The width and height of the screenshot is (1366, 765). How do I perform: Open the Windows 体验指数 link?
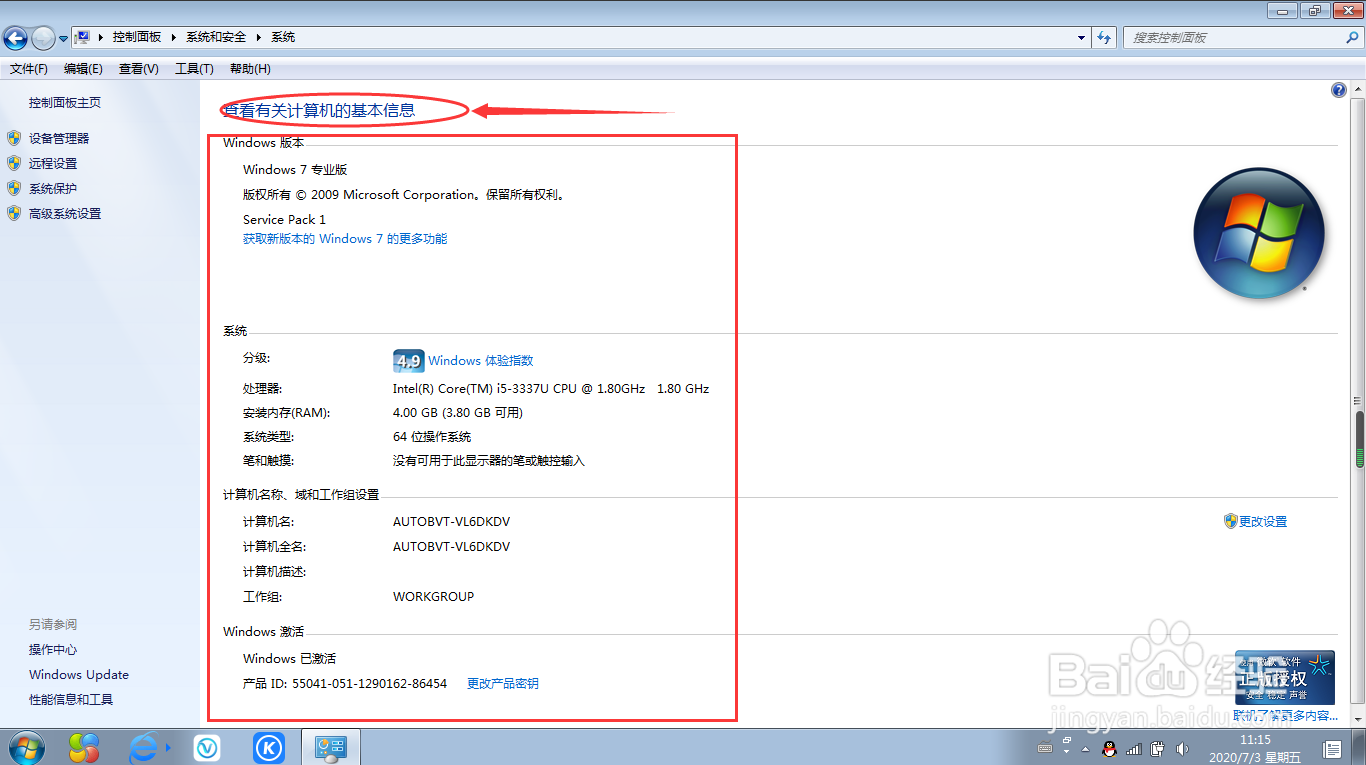pyautogui.click(x=481, y=361)
